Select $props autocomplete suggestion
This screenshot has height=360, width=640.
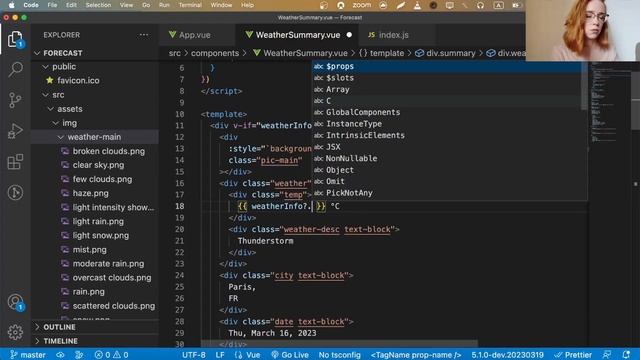448,67
